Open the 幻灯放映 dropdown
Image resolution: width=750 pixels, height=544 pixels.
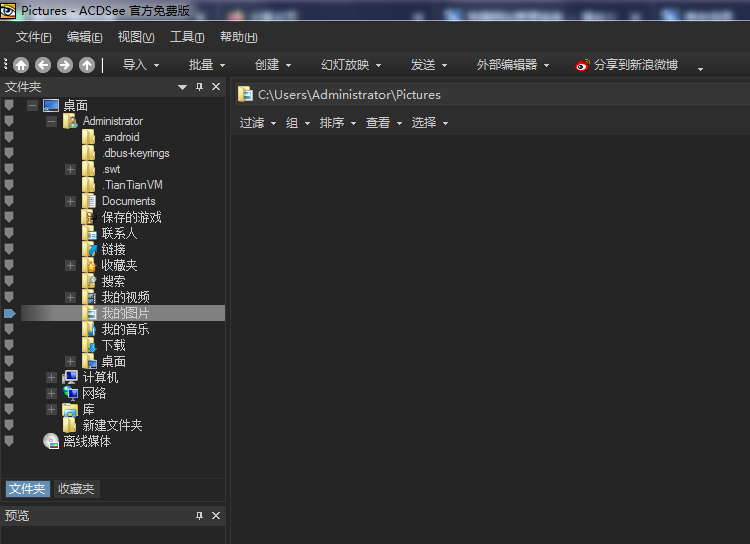[x=351, y=65]
